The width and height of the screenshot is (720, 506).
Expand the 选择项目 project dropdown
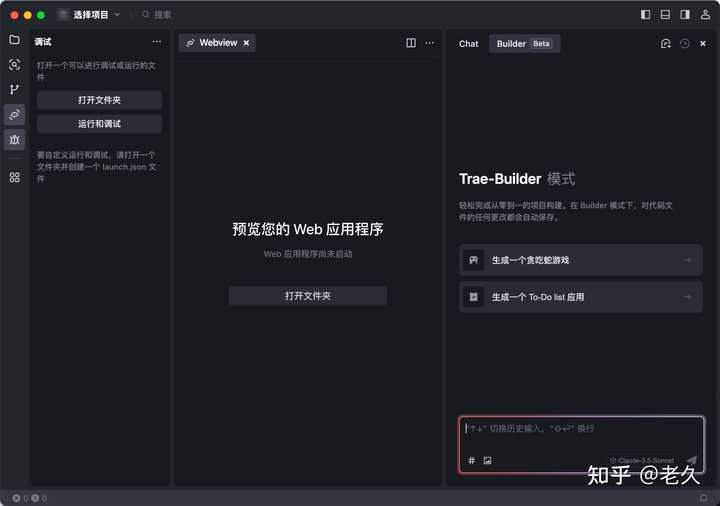(90, 15)
